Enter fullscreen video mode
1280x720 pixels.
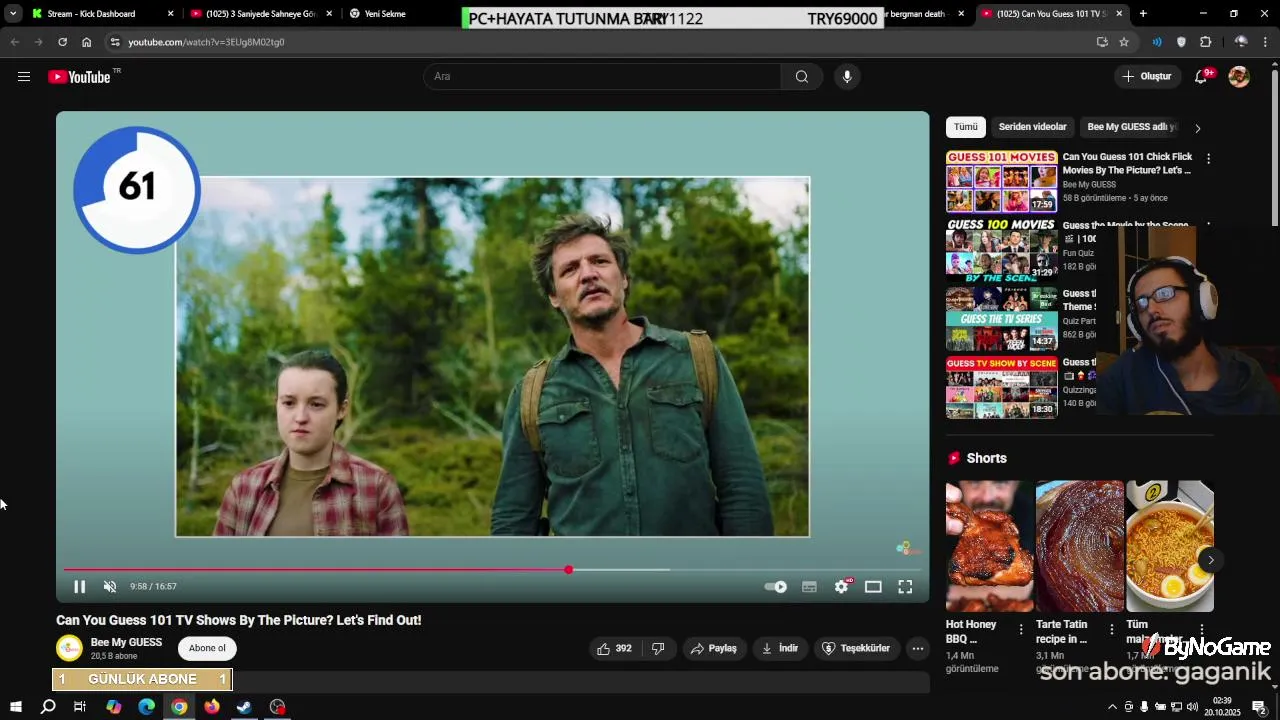pos(905,587)
